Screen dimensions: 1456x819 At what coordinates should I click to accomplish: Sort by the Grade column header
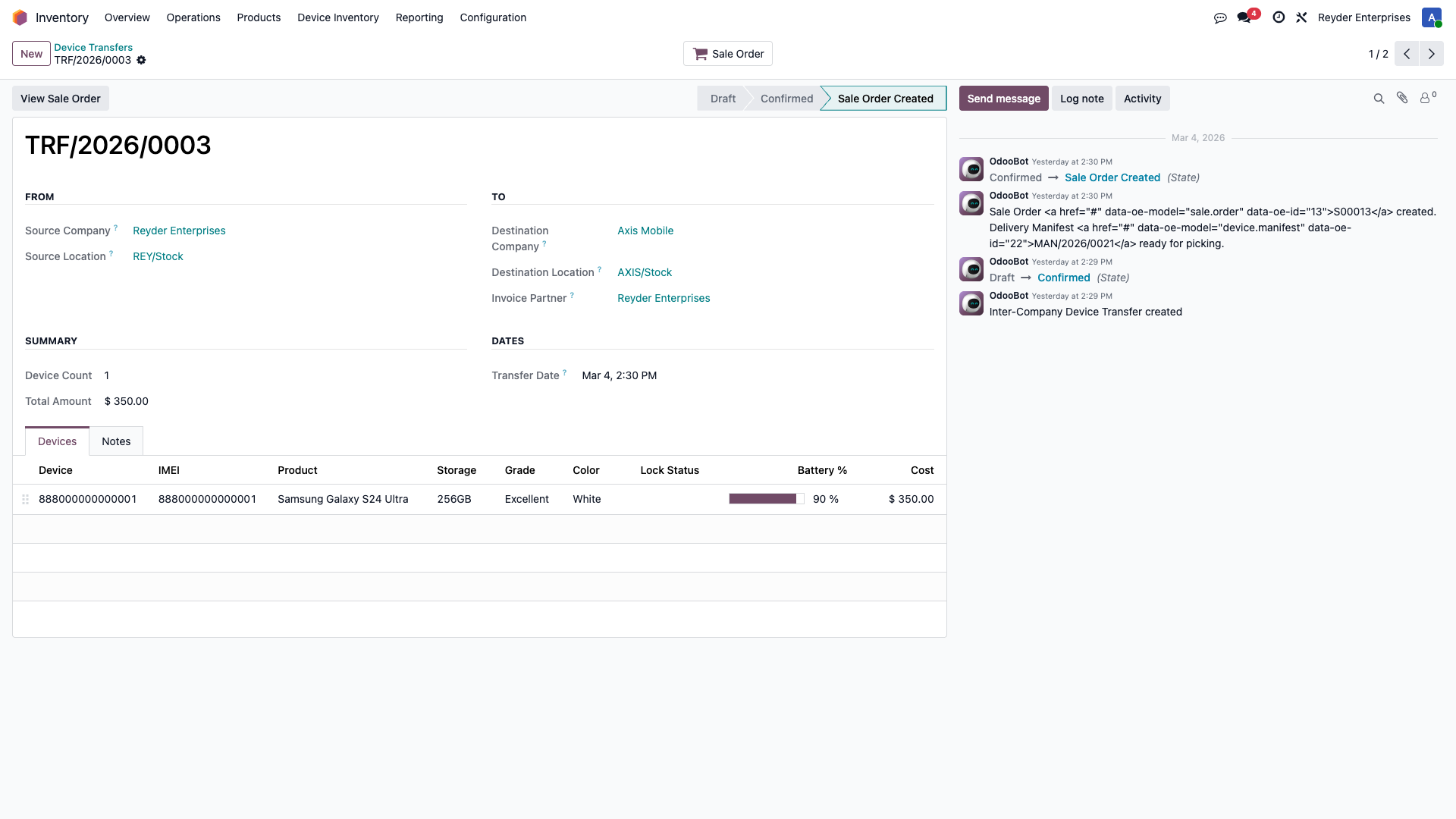[x=520, y=470]
